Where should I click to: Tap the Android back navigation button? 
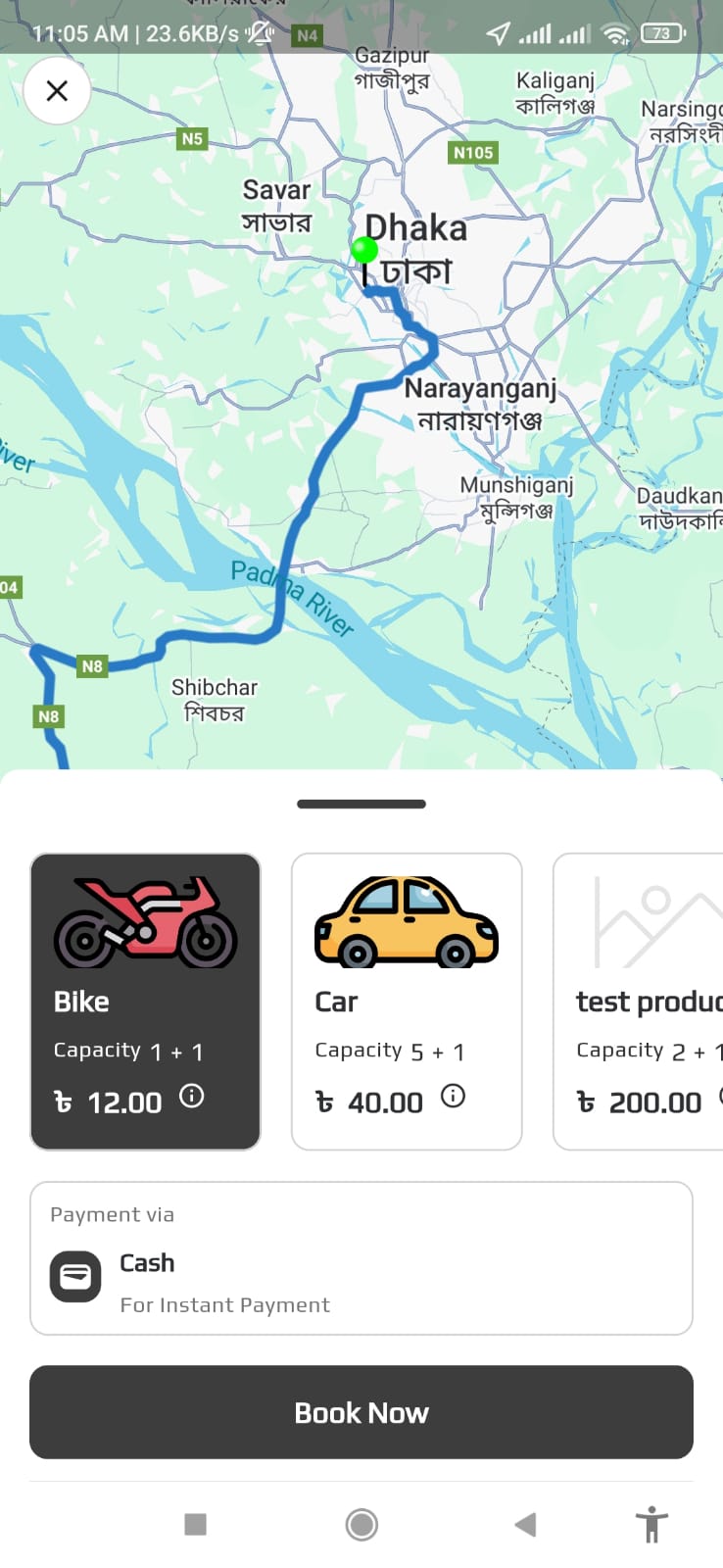[525, 1524]
